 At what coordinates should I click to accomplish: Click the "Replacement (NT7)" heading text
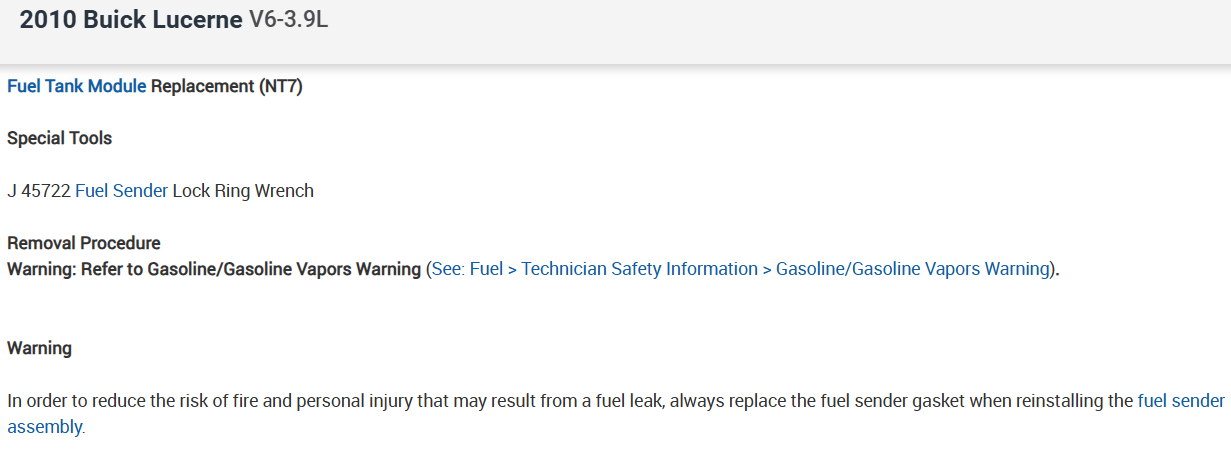click(x=227, y=86)
